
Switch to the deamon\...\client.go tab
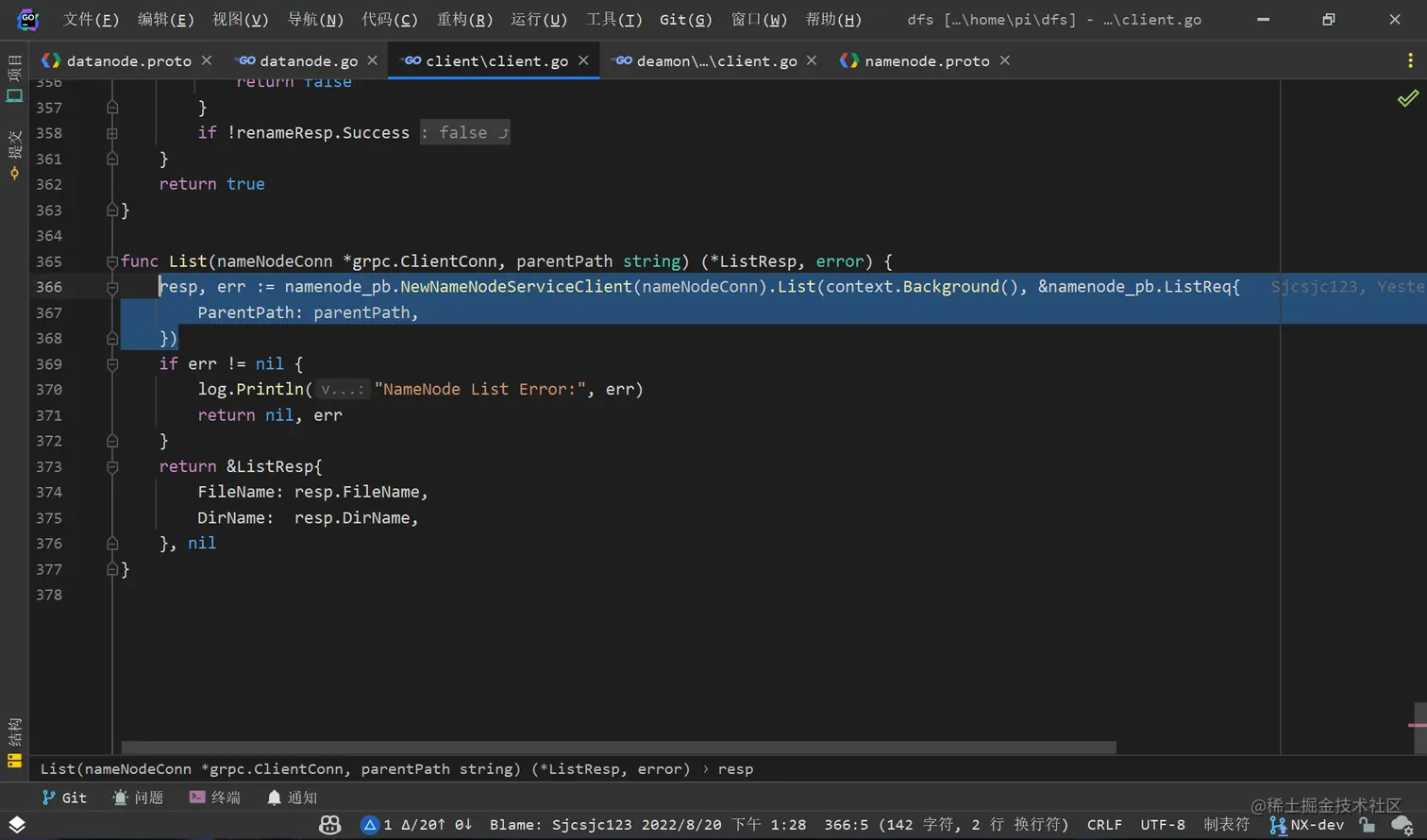point(716,60)
